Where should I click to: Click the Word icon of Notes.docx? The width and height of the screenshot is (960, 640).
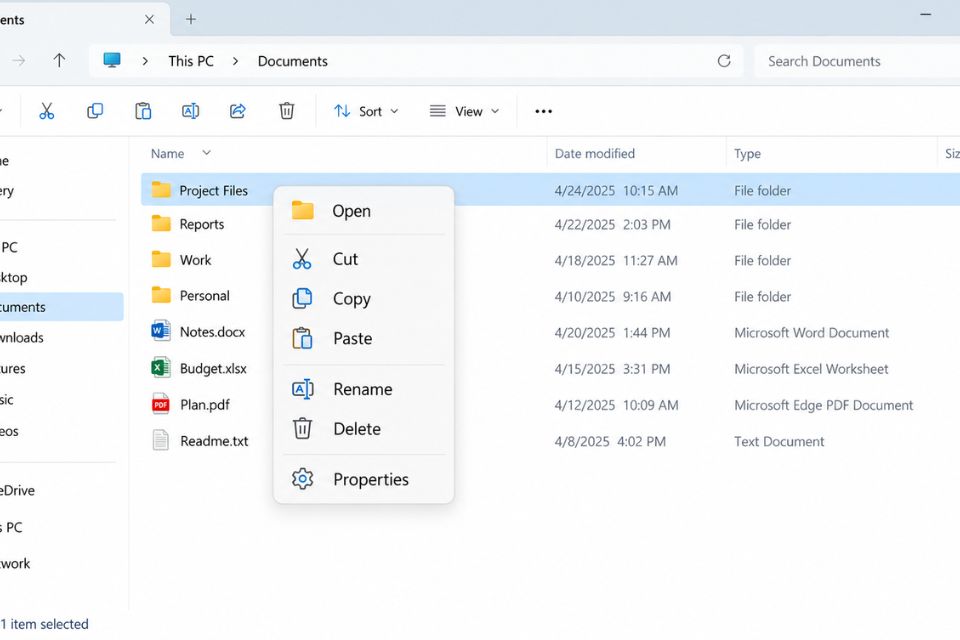160,331
